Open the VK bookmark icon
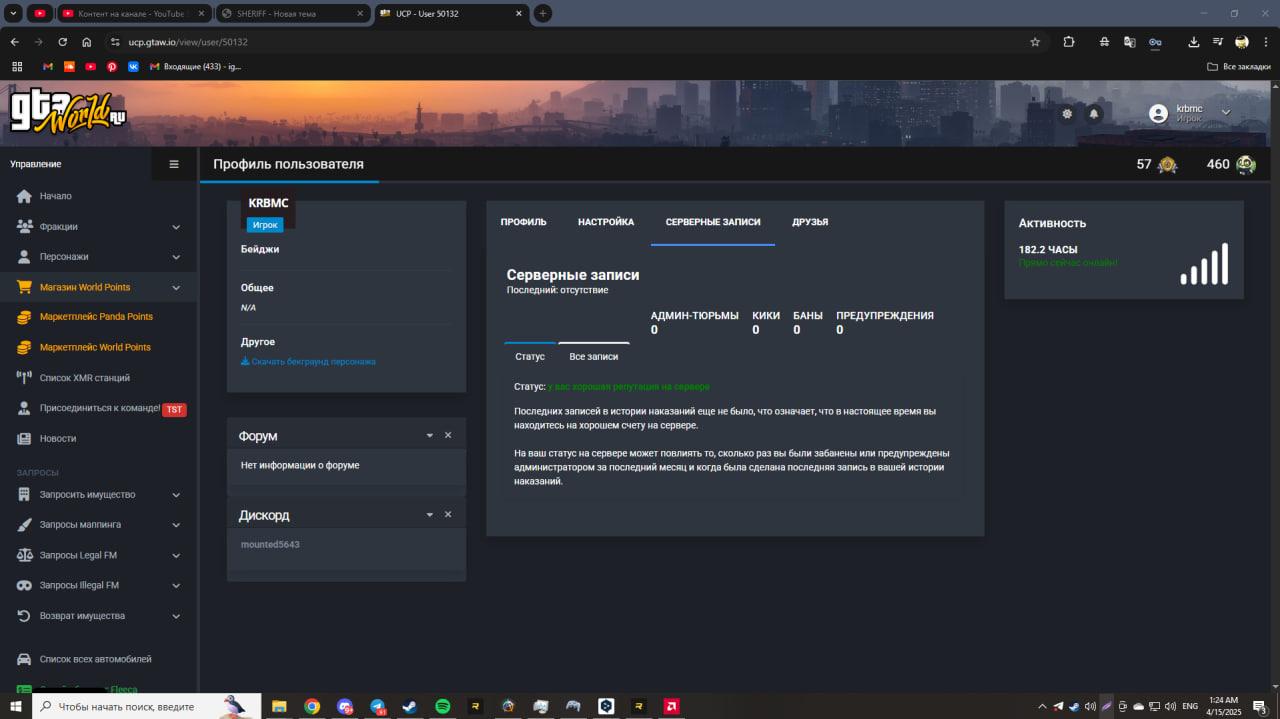The image size is (1280, 719). pos(133,67)
